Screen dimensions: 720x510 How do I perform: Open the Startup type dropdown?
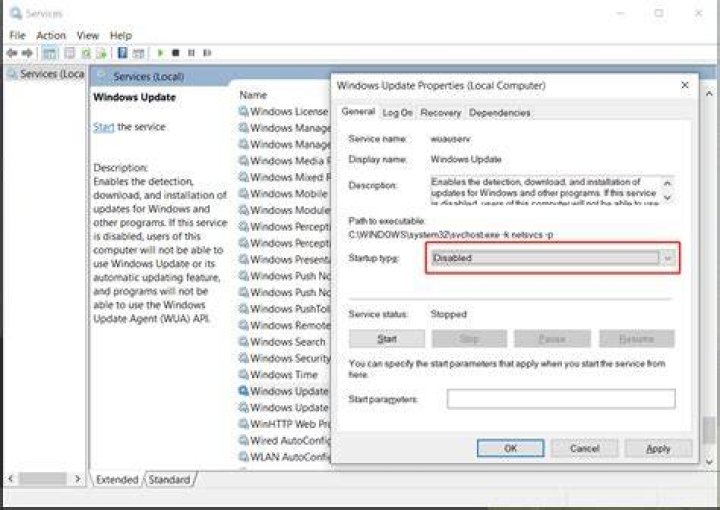[x=553, y=258]
